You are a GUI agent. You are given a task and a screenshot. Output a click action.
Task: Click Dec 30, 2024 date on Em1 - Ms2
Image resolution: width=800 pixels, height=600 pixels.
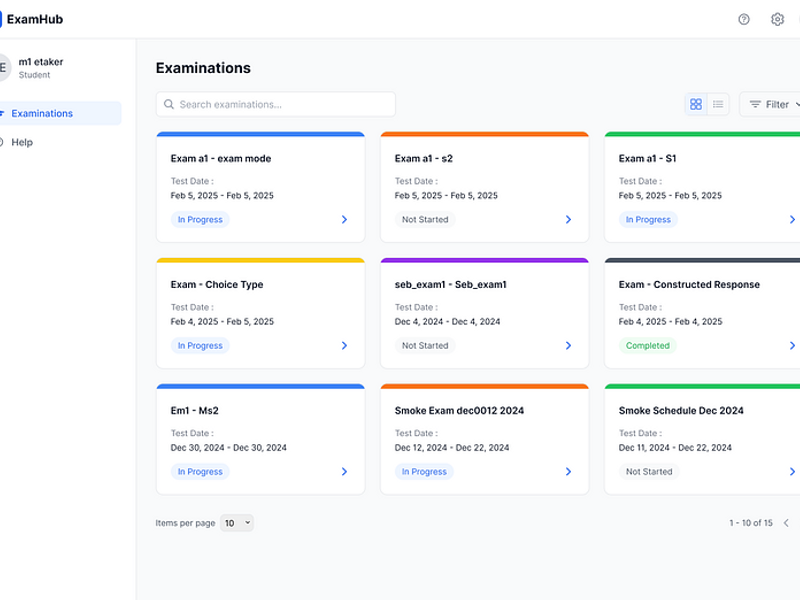tap(229, 447)
